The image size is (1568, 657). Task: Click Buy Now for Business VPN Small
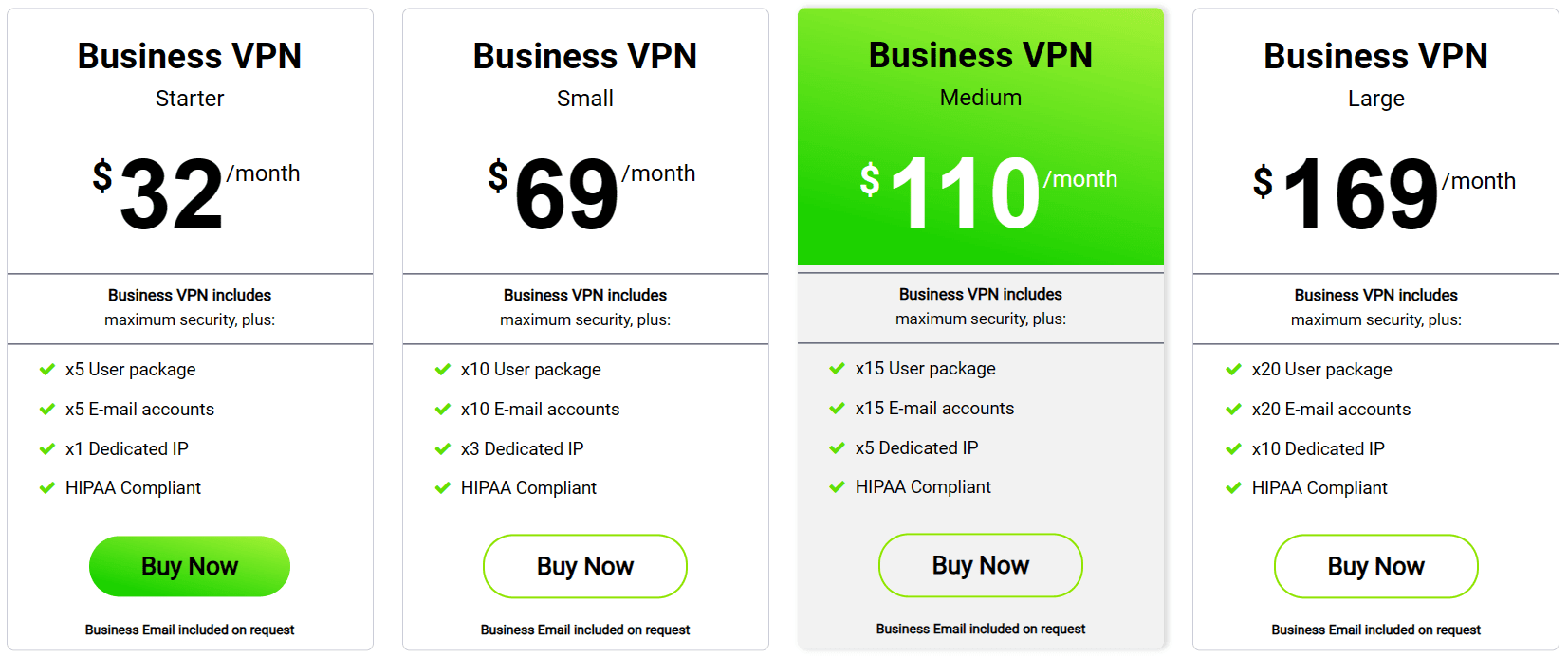584,566
